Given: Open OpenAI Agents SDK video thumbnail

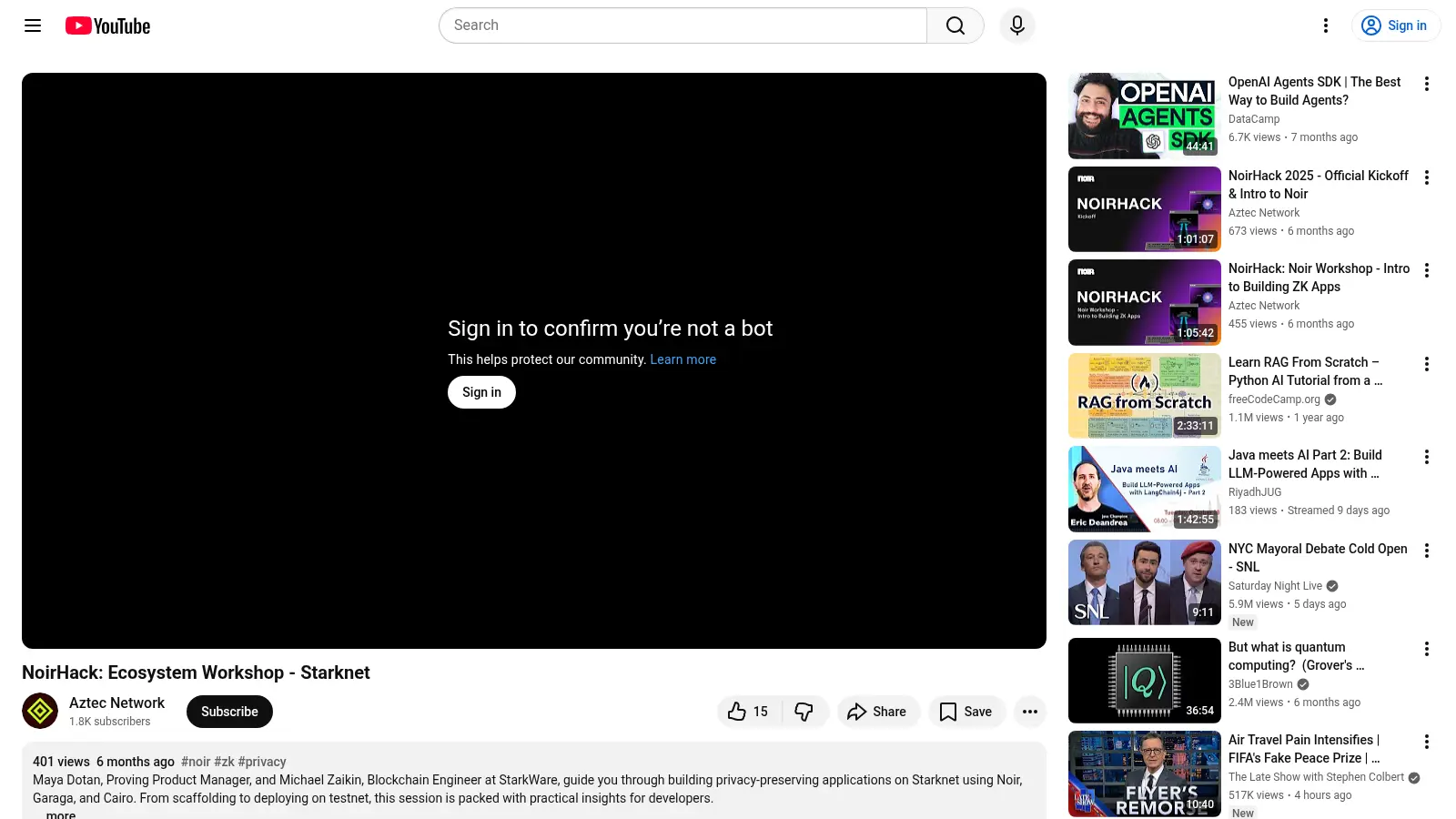Looking at the screenshot, I should 1145,116.
